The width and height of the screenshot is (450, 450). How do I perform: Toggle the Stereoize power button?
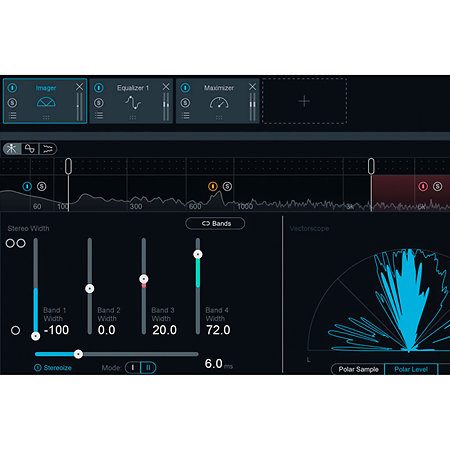pyautogui.click(x=38, y=368)
